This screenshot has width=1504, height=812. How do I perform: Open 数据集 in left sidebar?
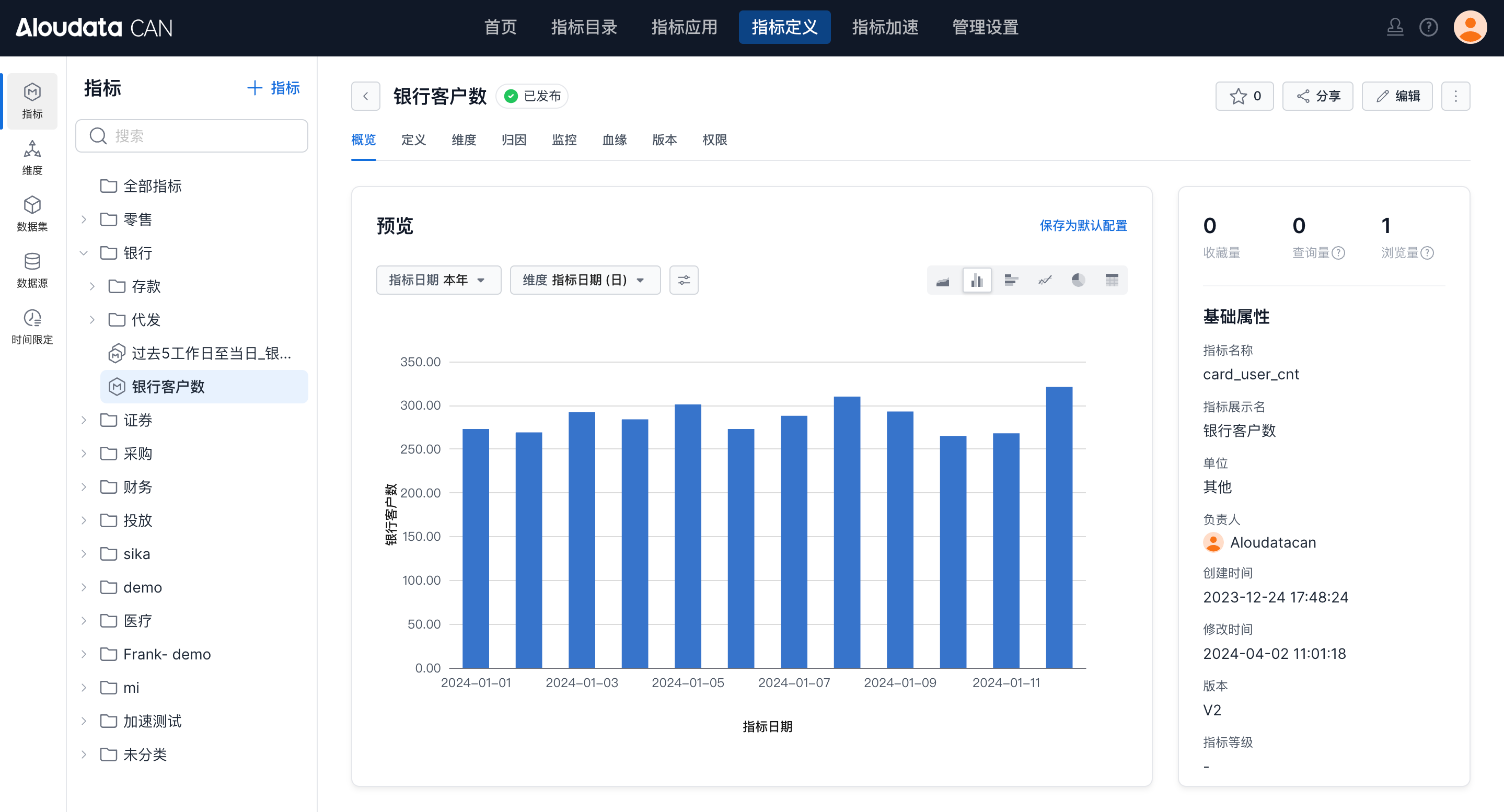click(32, 214)
